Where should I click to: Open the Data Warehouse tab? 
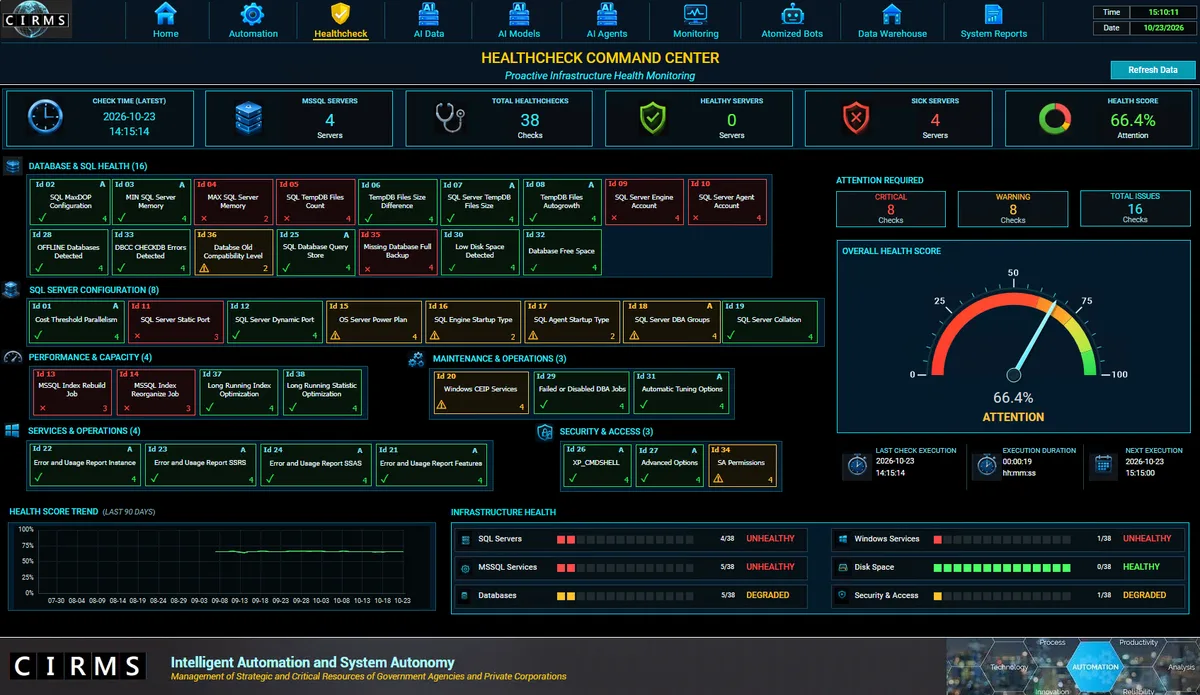892,20
